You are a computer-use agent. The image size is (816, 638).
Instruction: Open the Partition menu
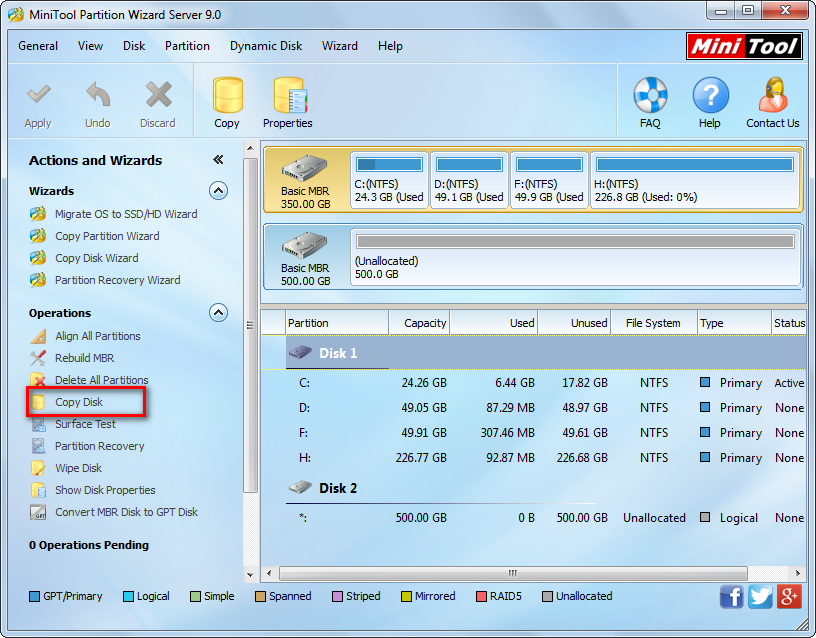click(x=187, y=46)
